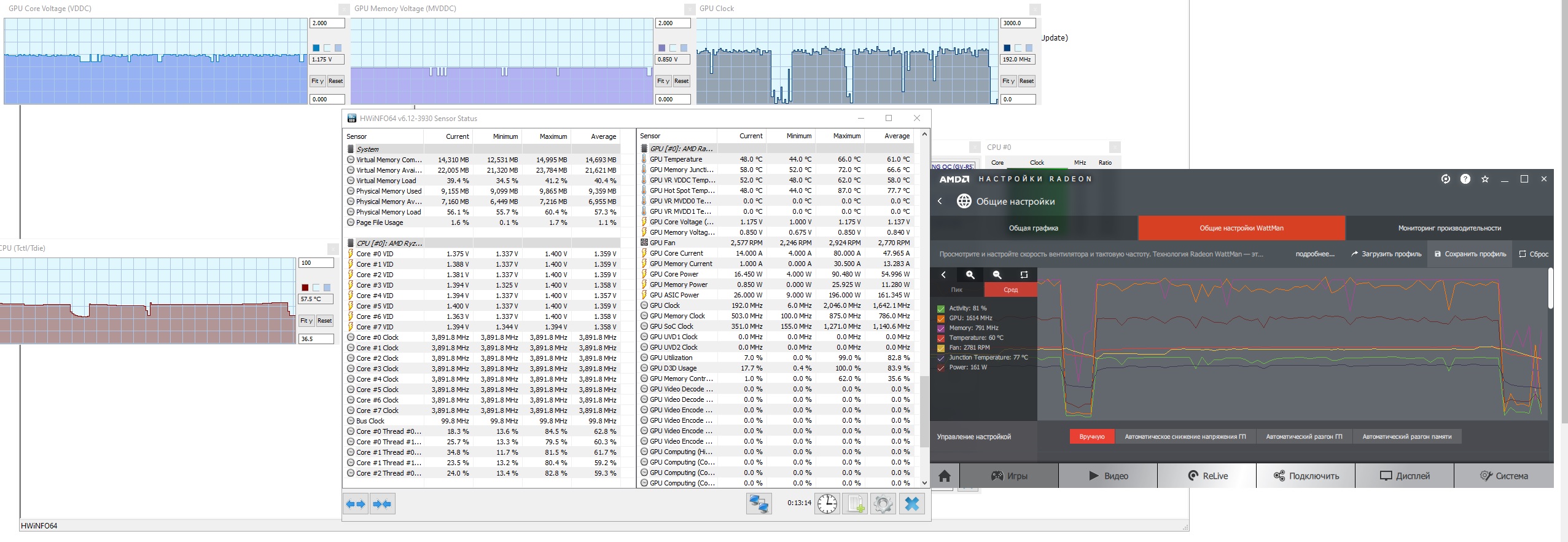The height and width of the screenshot is (542, 1568).
Task: Zoom in on the WattMan graph
Action: 970,275
